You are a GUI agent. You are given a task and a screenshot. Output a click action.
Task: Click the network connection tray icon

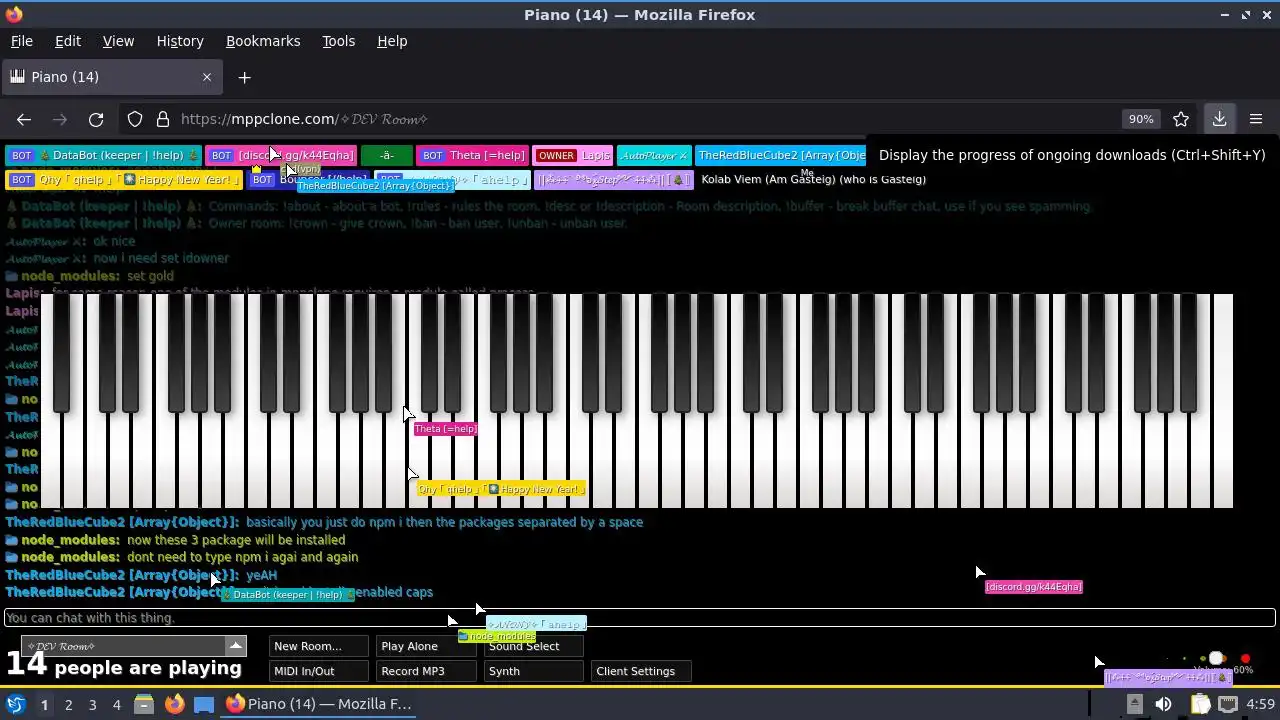(1228, 704)
